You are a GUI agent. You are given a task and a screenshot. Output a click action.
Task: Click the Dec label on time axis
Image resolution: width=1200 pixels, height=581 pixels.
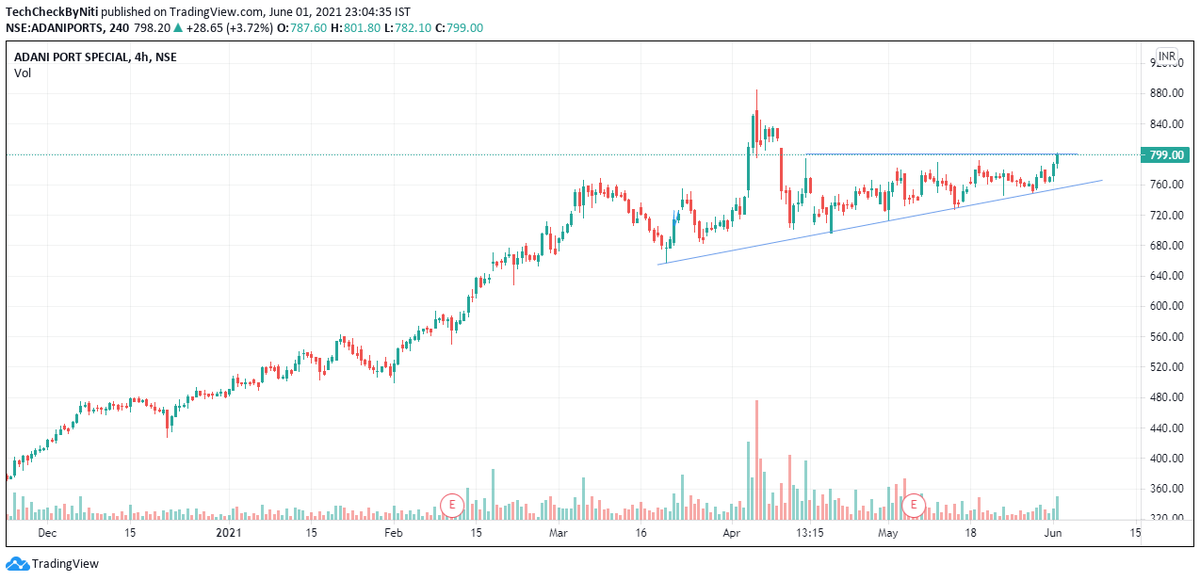[x=46, y=533]
